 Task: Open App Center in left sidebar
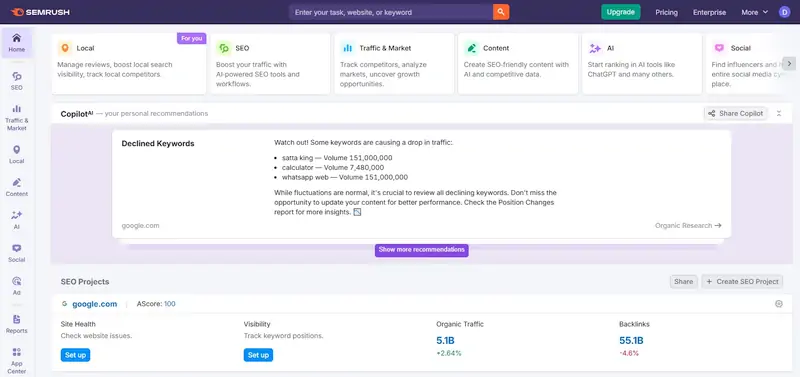click(16, 360)
